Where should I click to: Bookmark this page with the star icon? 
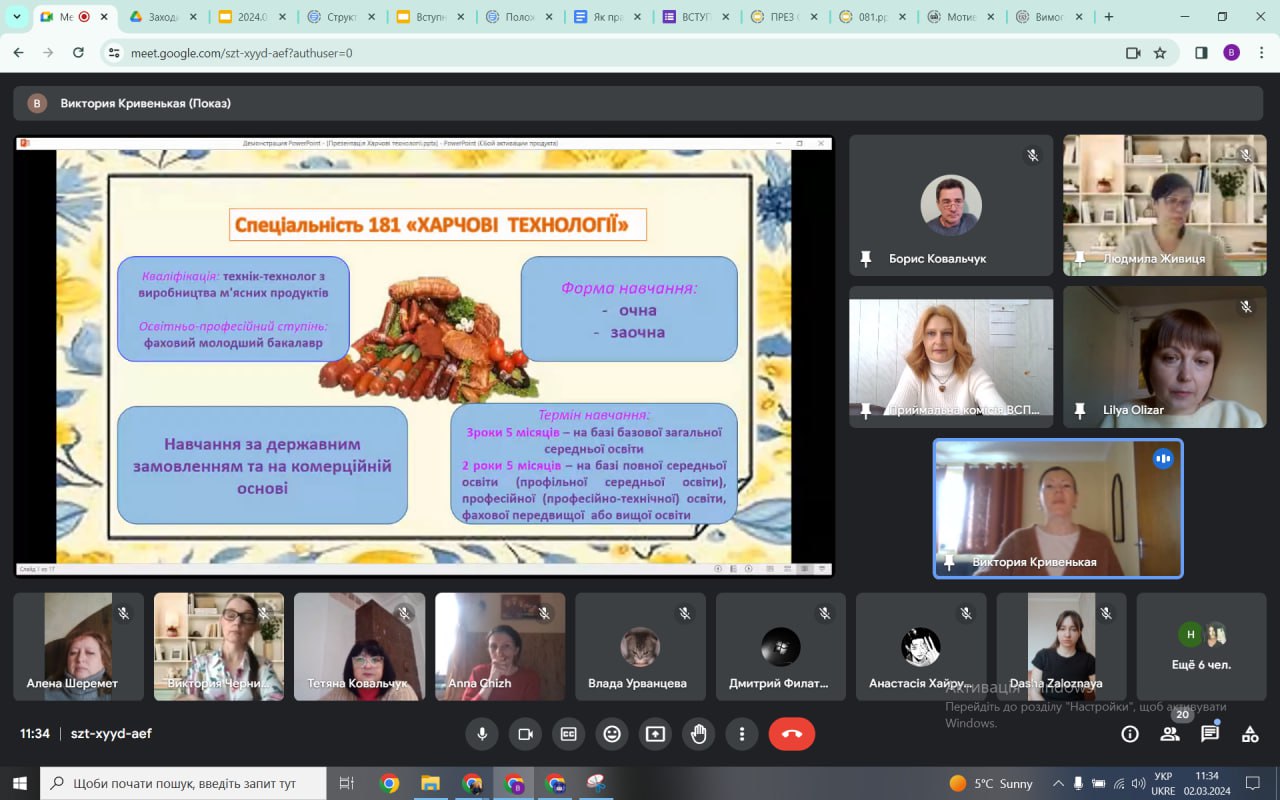click(x=1160, y=53)
